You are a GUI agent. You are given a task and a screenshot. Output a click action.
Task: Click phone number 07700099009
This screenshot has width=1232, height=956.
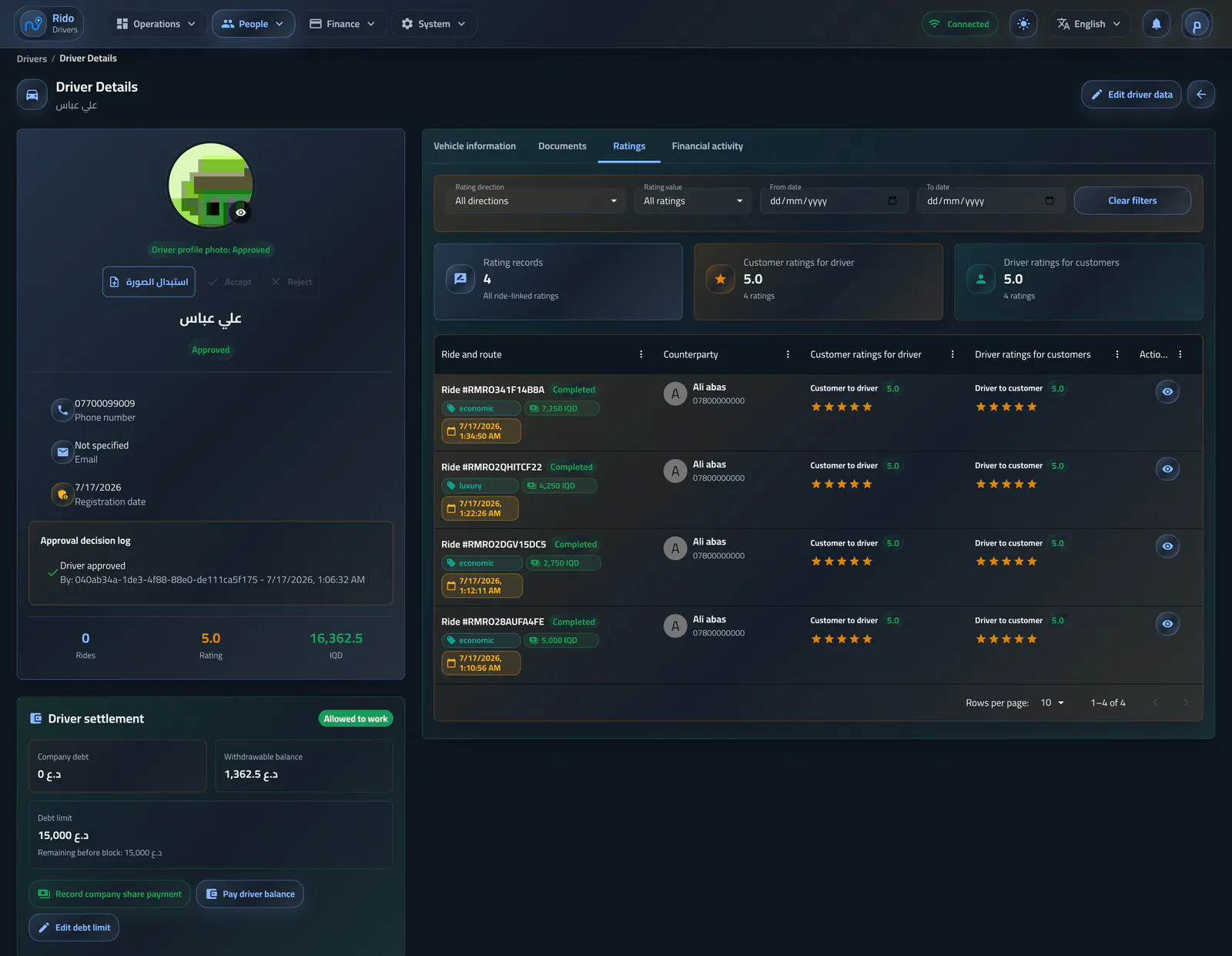(105, 403)
